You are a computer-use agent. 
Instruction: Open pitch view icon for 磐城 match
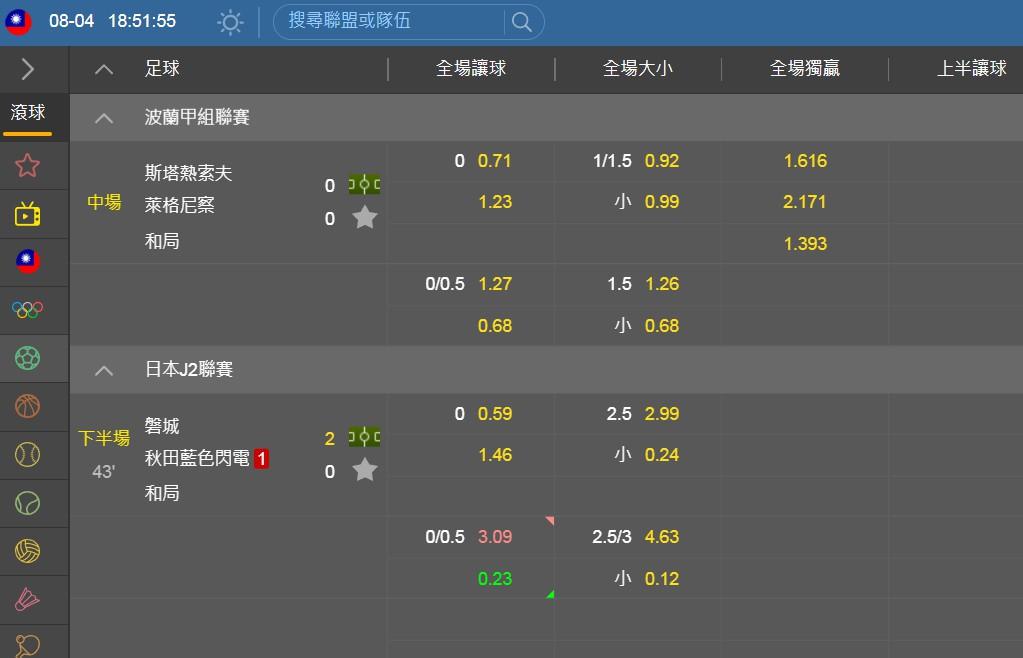coord(364,437)
